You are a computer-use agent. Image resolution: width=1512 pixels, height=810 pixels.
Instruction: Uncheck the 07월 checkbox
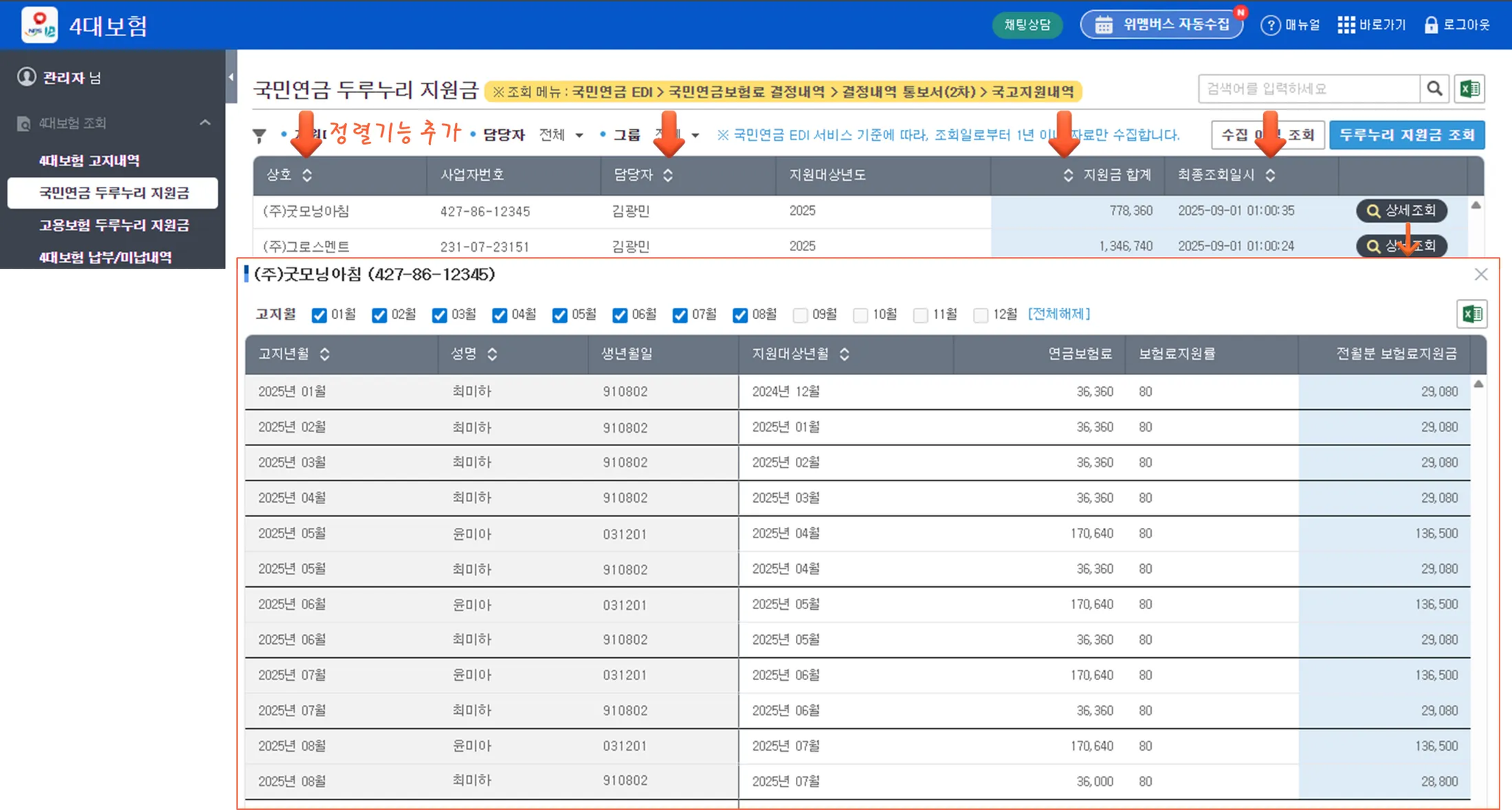(680, 315)
